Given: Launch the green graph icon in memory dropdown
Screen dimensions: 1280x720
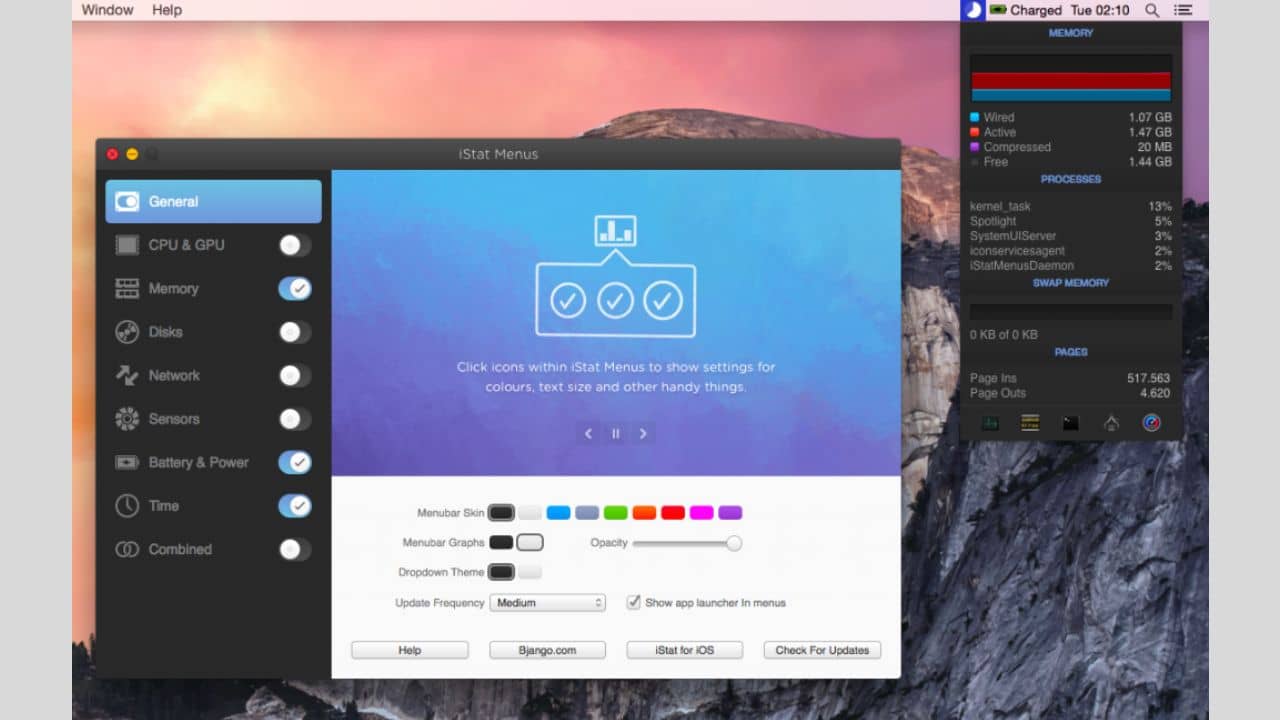Looking at the screenshot, I should pos(990,423).
